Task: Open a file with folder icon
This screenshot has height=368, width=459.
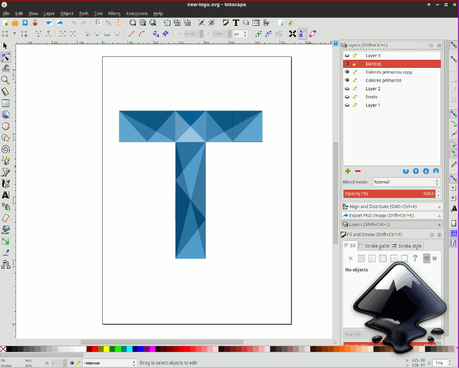Action: [x=15, y=23]
